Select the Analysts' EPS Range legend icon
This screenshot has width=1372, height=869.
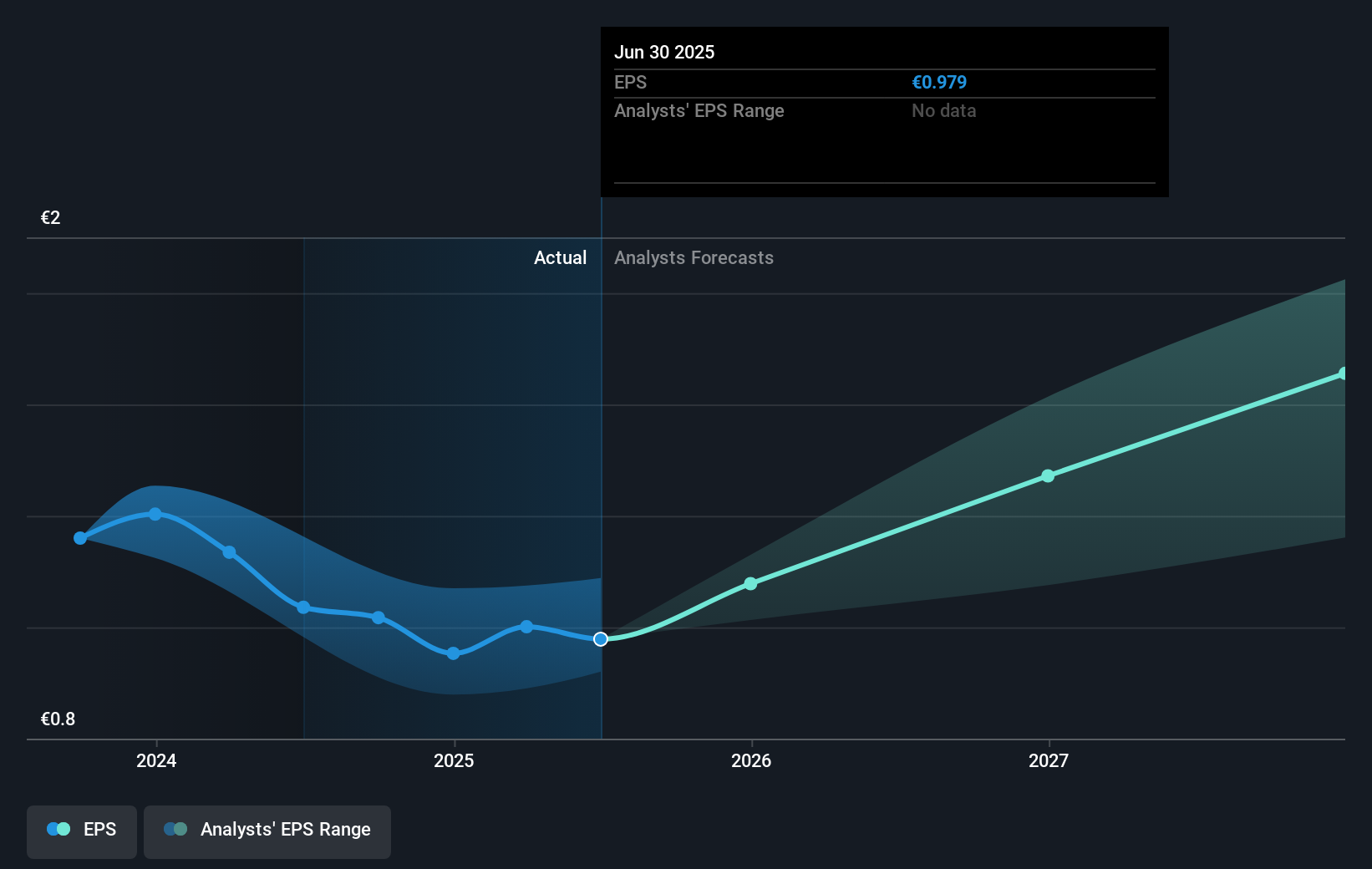175,829
